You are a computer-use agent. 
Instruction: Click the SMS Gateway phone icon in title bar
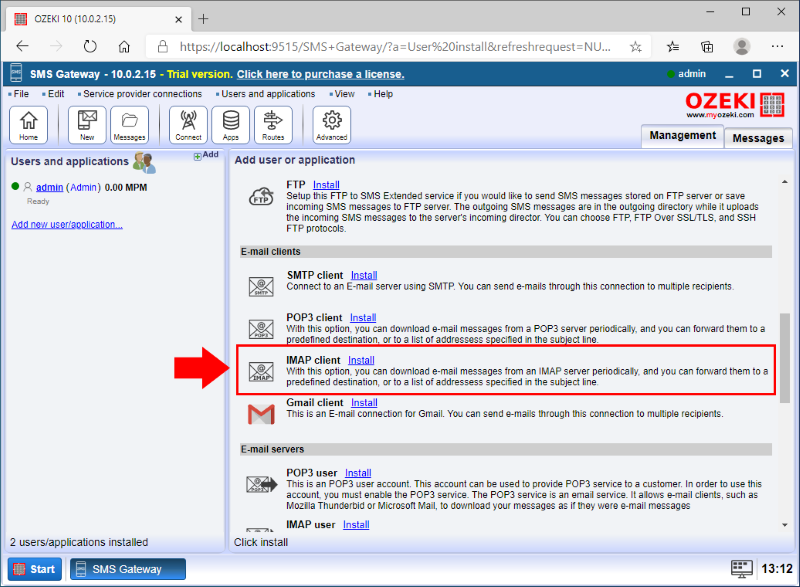coord(16,73)
